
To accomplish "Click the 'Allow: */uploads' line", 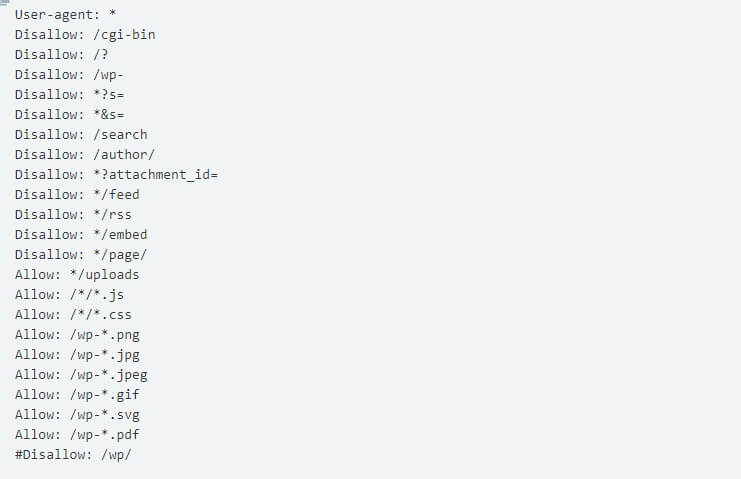I will (x=77, y=274).
